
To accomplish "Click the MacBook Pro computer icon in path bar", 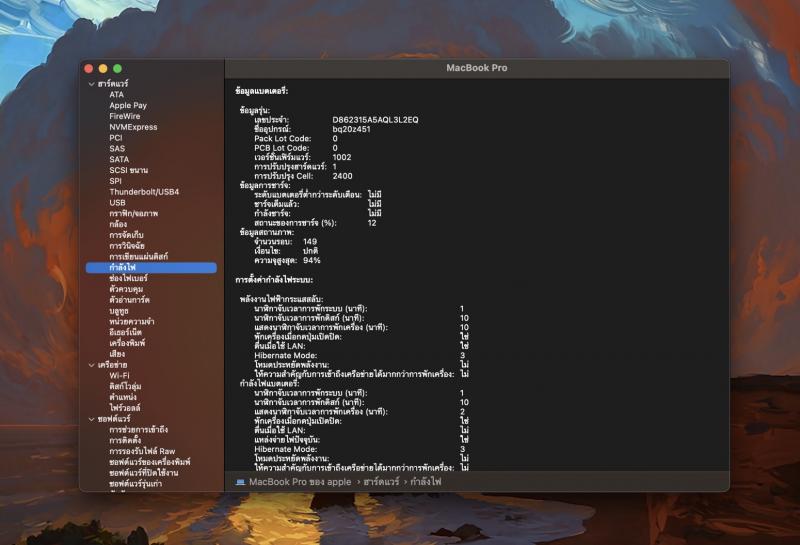I will pos(240,482).
